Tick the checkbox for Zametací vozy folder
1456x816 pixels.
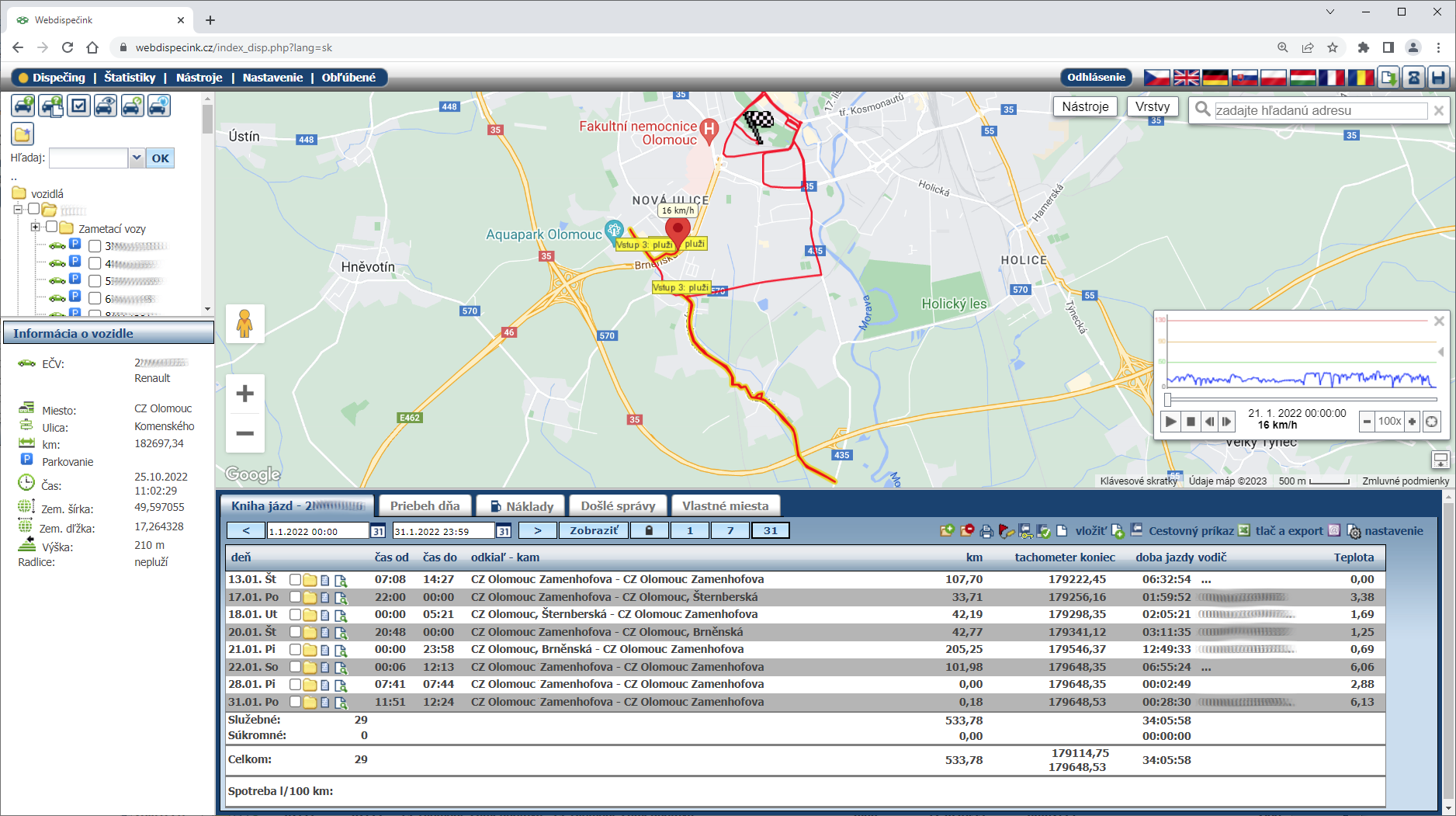[51, 227]
